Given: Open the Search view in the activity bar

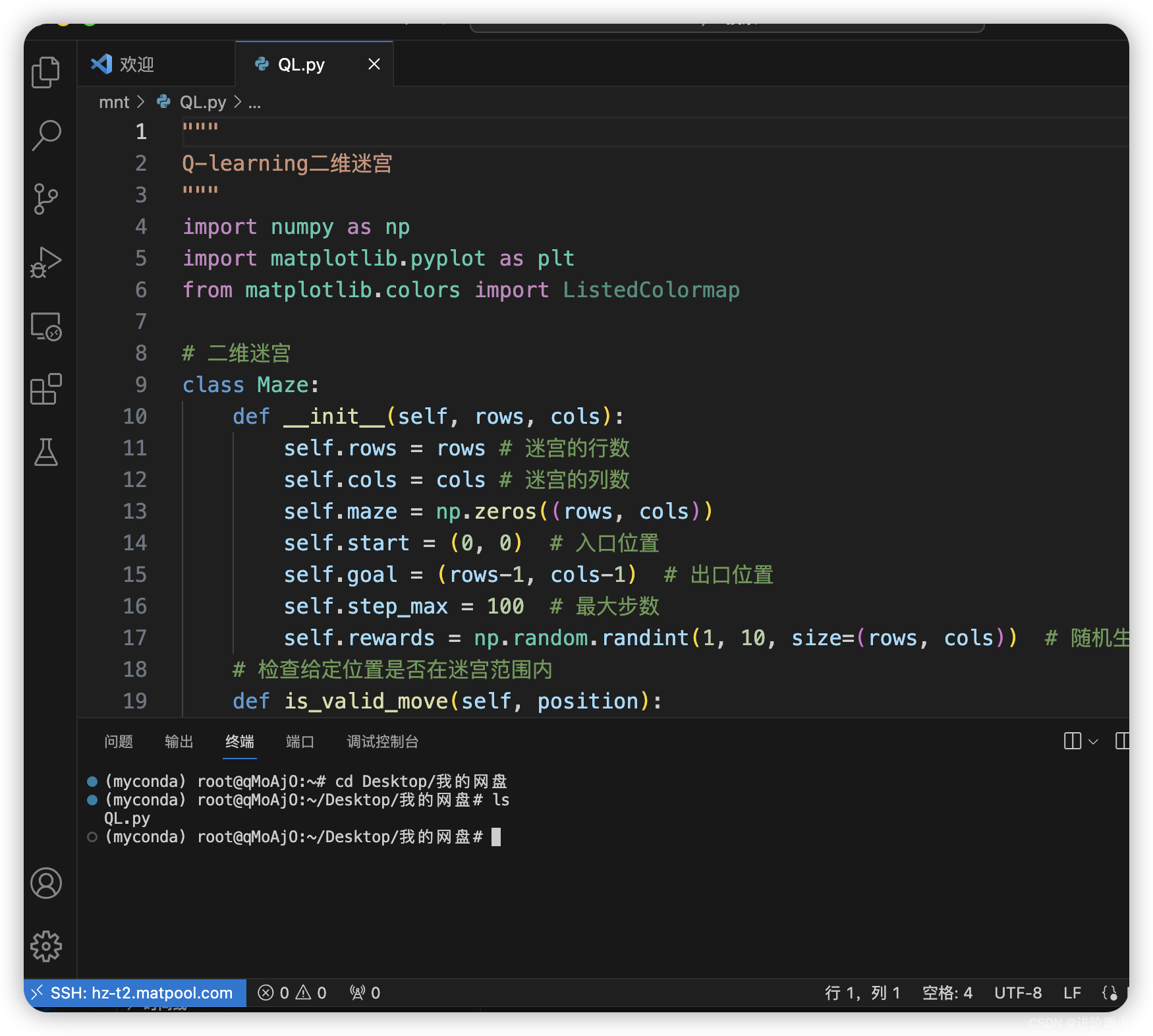Looking at the screenshot, I should click(46, 135).
